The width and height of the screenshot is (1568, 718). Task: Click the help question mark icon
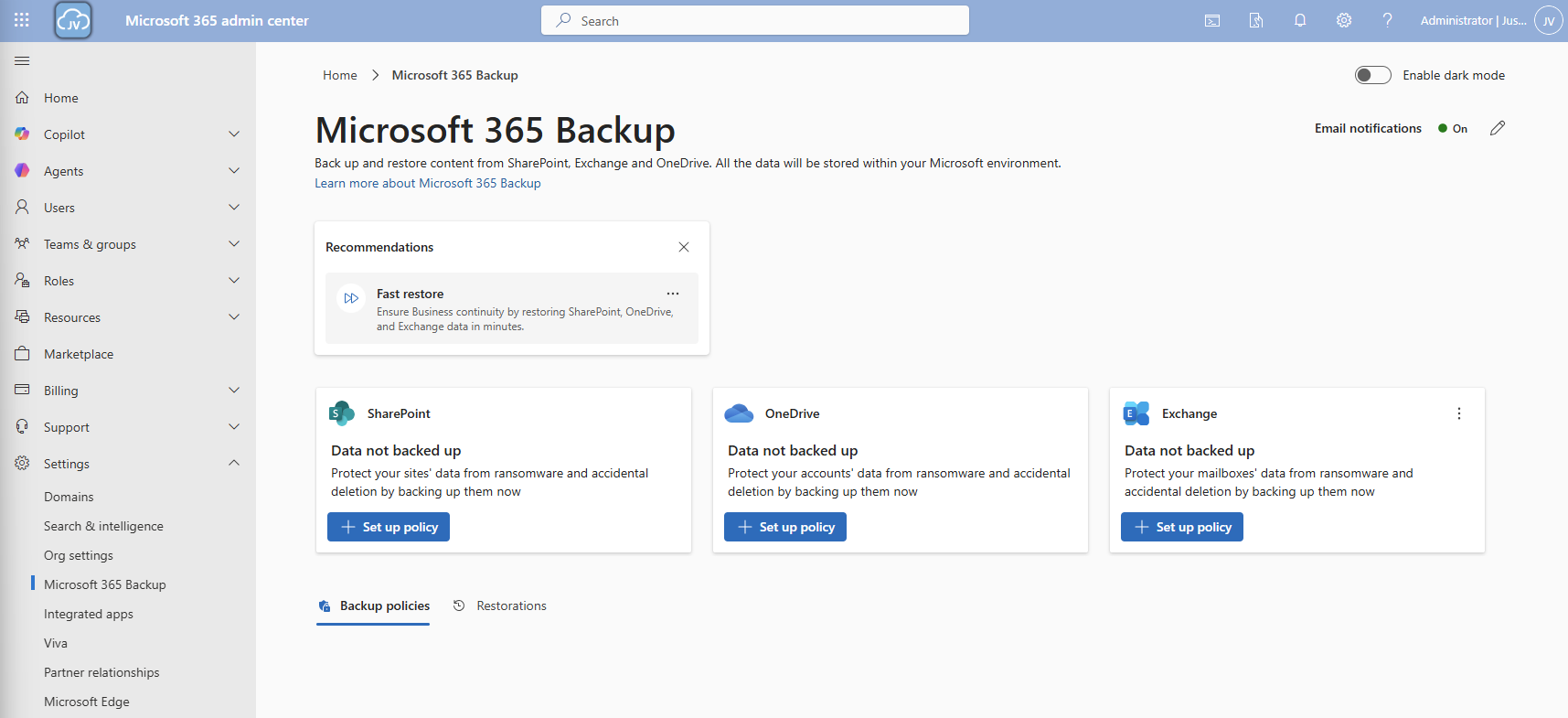[x=1387, y=20]
